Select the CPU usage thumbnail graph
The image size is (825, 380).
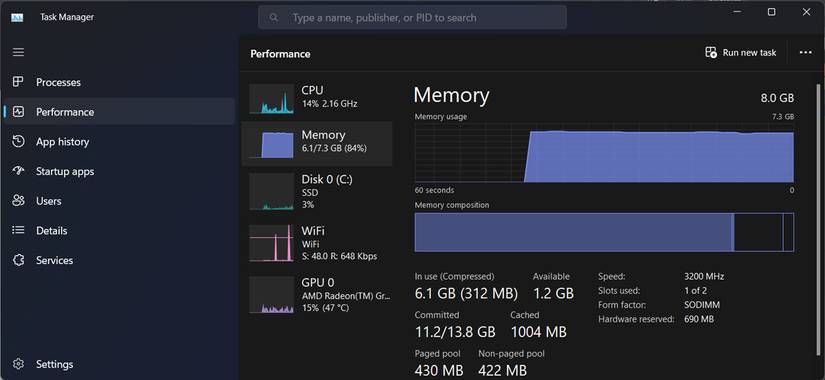[x=271, y=99]
